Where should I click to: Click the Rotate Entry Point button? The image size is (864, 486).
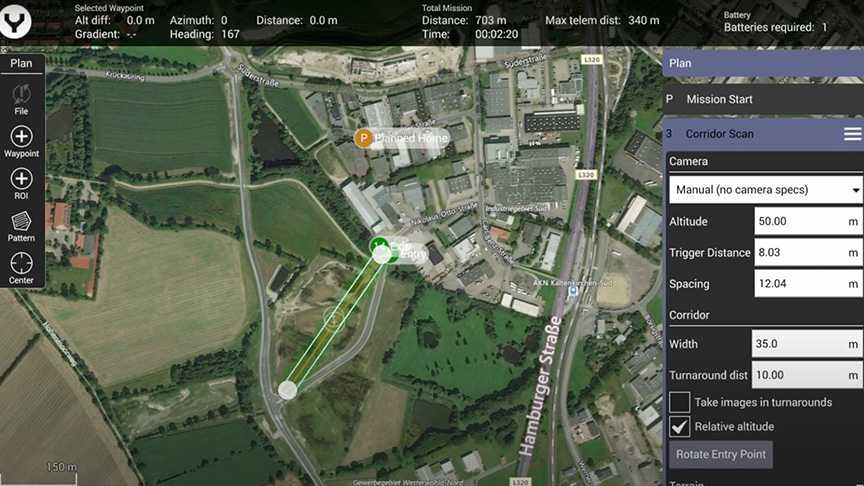(721, 455)
